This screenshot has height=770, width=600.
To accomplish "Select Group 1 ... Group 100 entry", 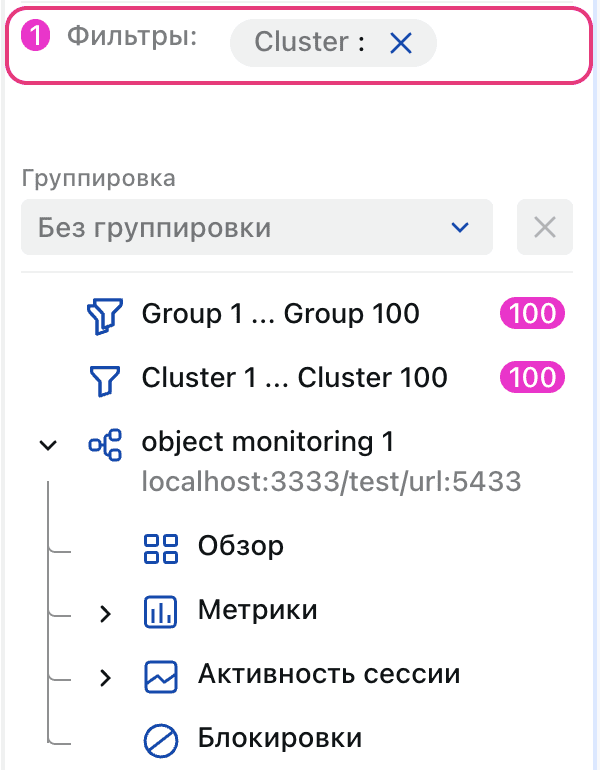I will pos(280,315).
